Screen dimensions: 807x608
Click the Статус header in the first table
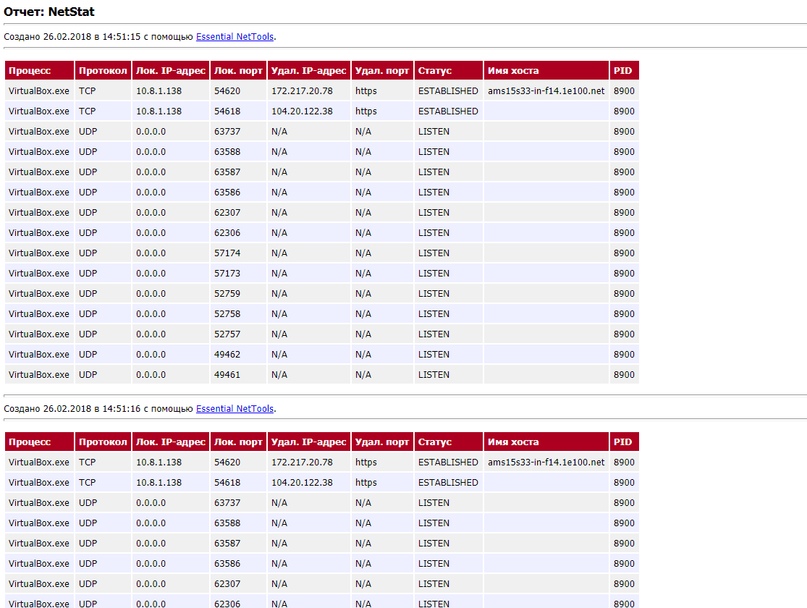[435, 71]
